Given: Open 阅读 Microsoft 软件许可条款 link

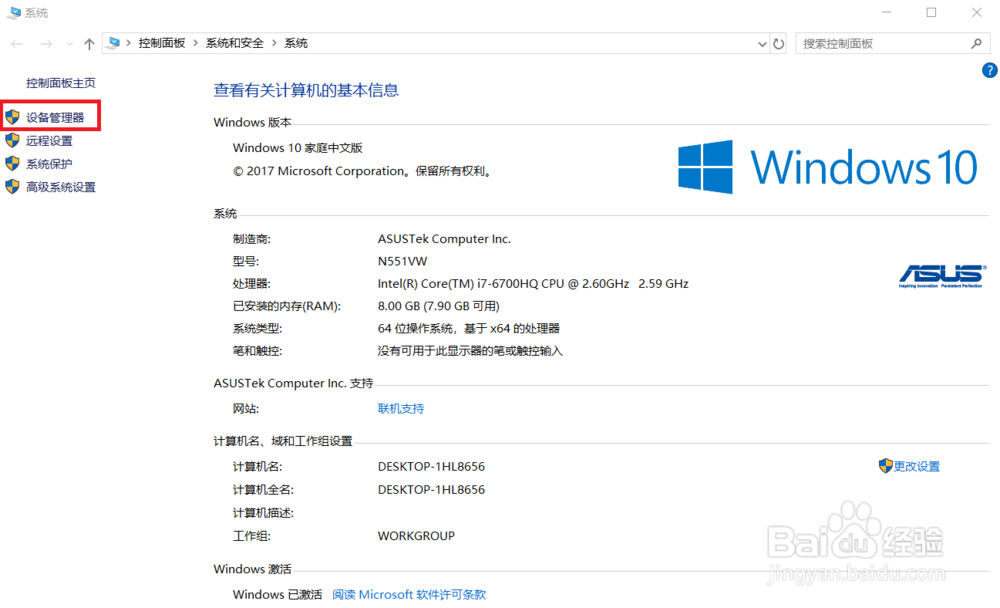Looking at the screenshot, I should 409,595.
